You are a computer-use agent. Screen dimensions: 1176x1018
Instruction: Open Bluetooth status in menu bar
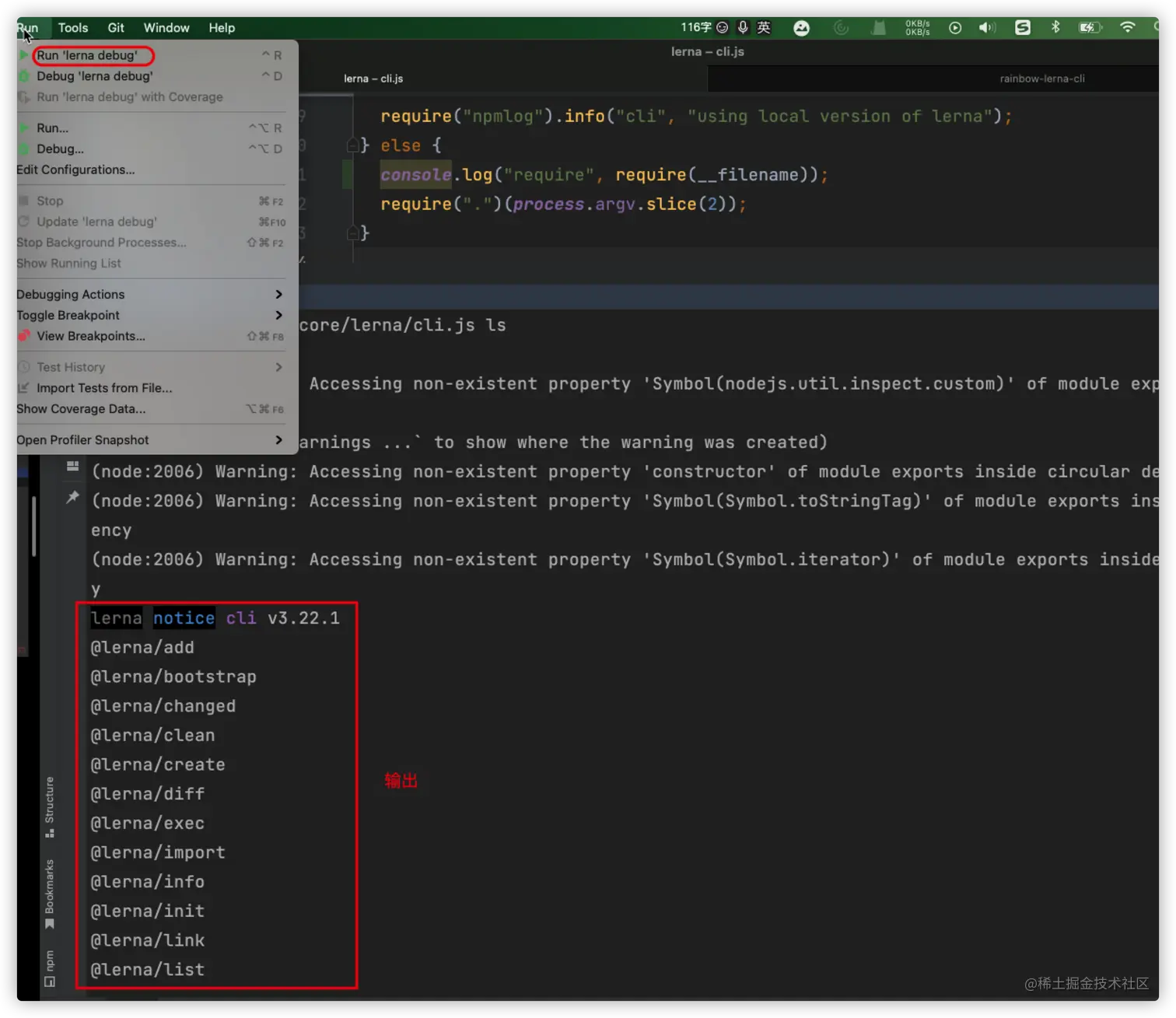1055,28
